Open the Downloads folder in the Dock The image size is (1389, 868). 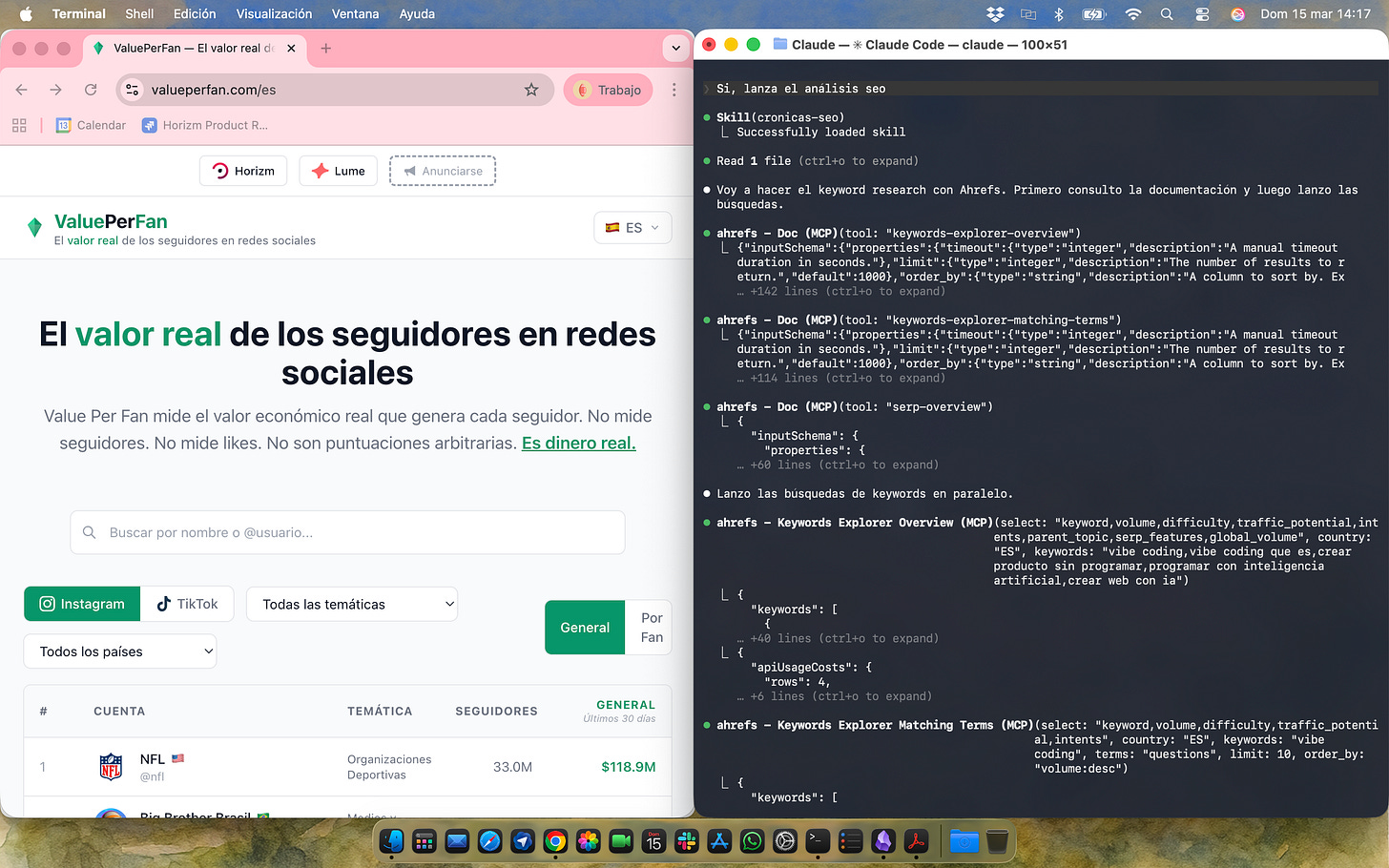point(964,840)
